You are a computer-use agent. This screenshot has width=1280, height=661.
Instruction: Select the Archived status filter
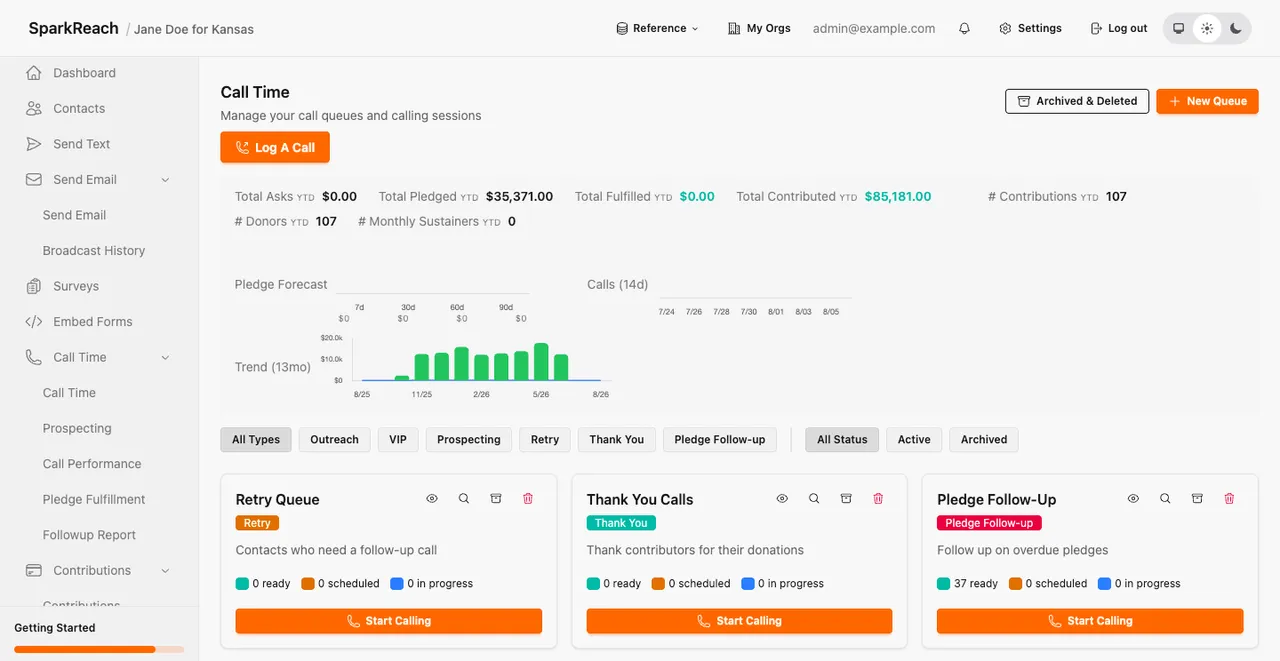point(984,440)
